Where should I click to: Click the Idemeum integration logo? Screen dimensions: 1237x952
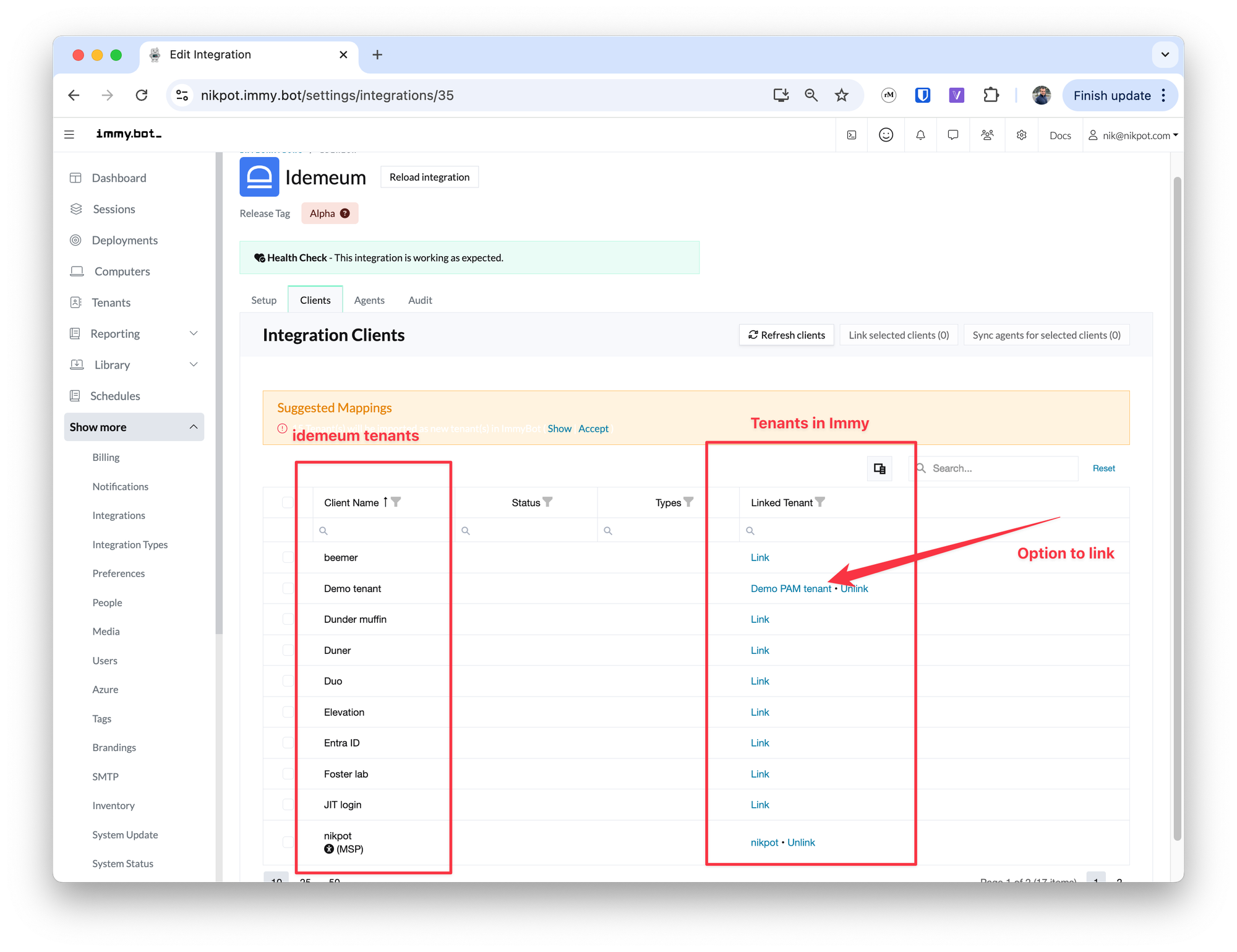[259, 177]
